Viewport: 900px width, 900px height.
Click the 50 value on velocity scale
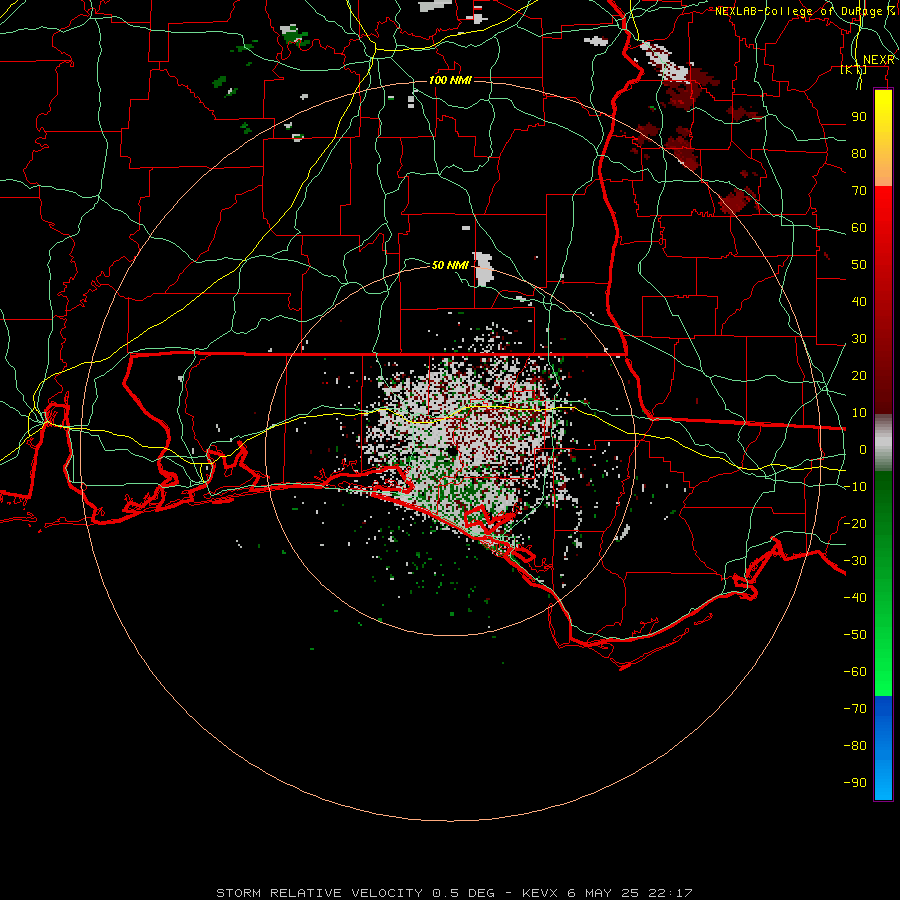859,265
